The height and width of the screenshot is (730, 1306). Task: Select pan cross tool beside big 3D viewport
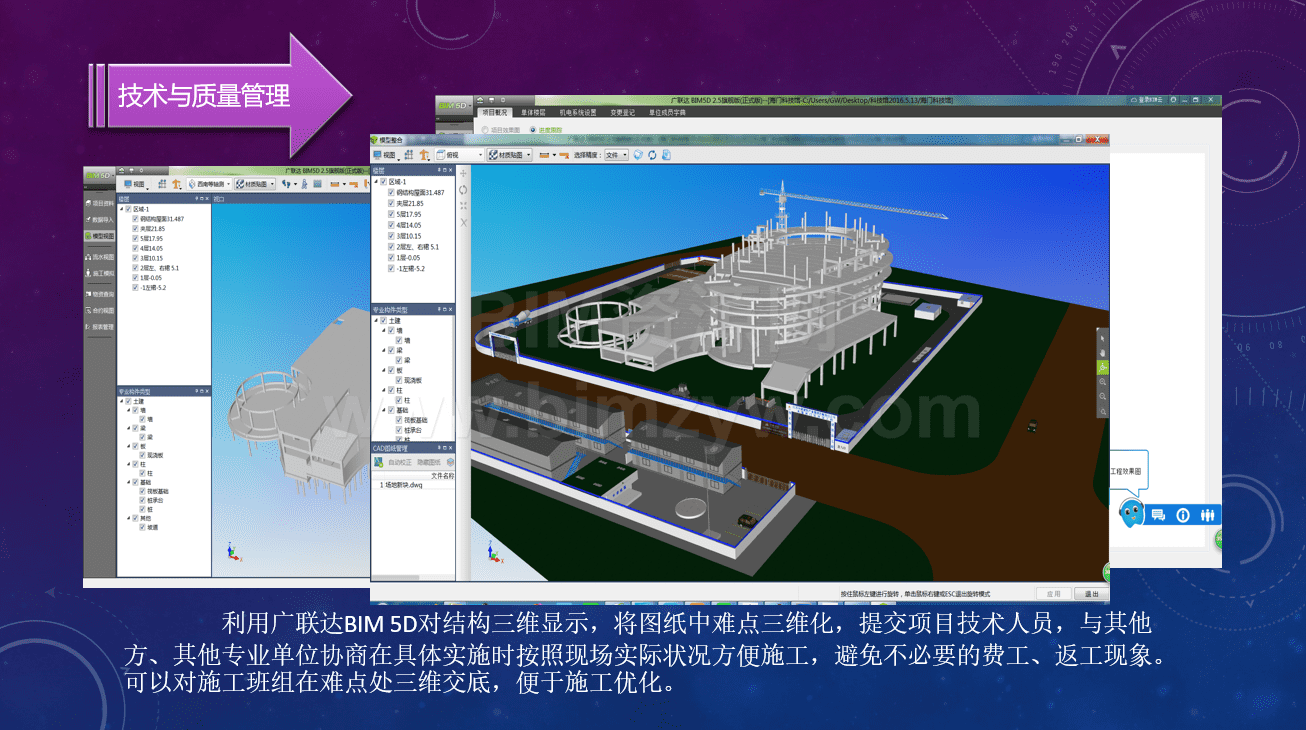tap(463, 173)
